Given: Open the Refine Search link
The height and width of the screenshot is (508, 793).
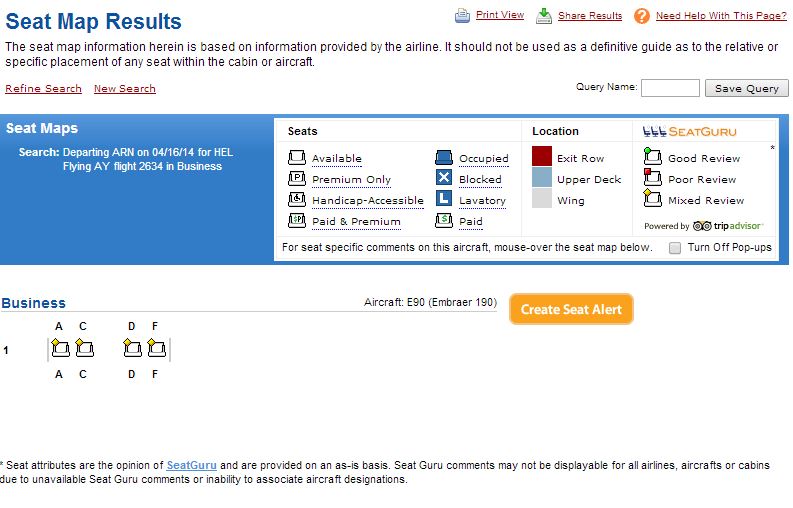Looking at the screenshot, I should (43, 89).
